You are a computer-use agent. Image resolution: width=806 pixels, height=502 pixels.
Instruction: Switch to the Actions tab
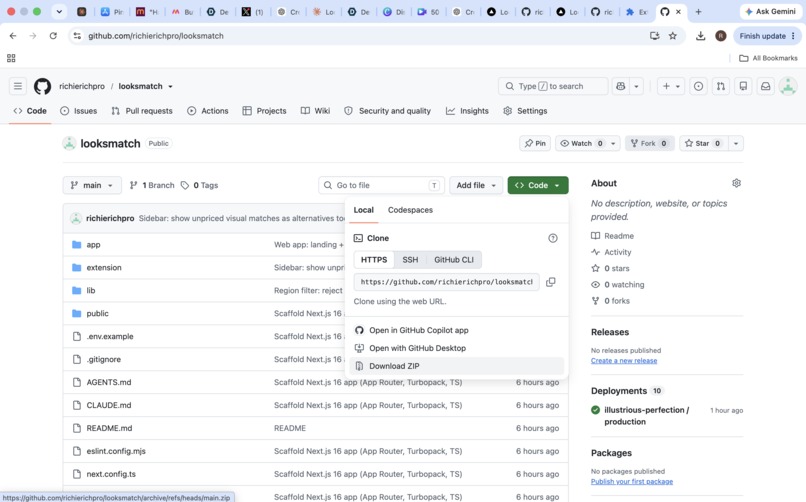[208, 111]
